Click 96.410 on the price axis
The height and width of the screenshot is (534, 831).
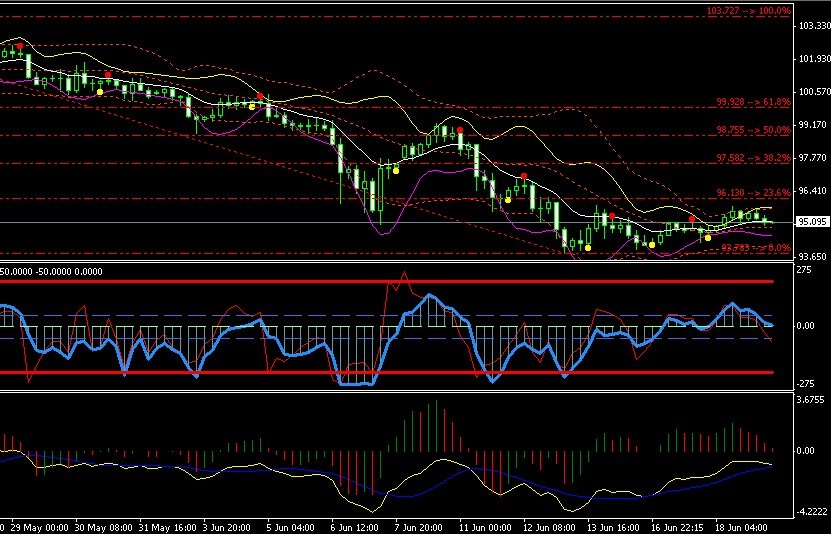pos(812,191)
